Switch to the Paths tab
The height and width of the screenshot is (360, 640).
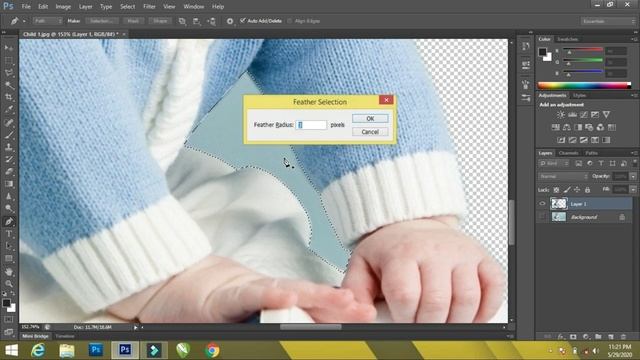591,153
